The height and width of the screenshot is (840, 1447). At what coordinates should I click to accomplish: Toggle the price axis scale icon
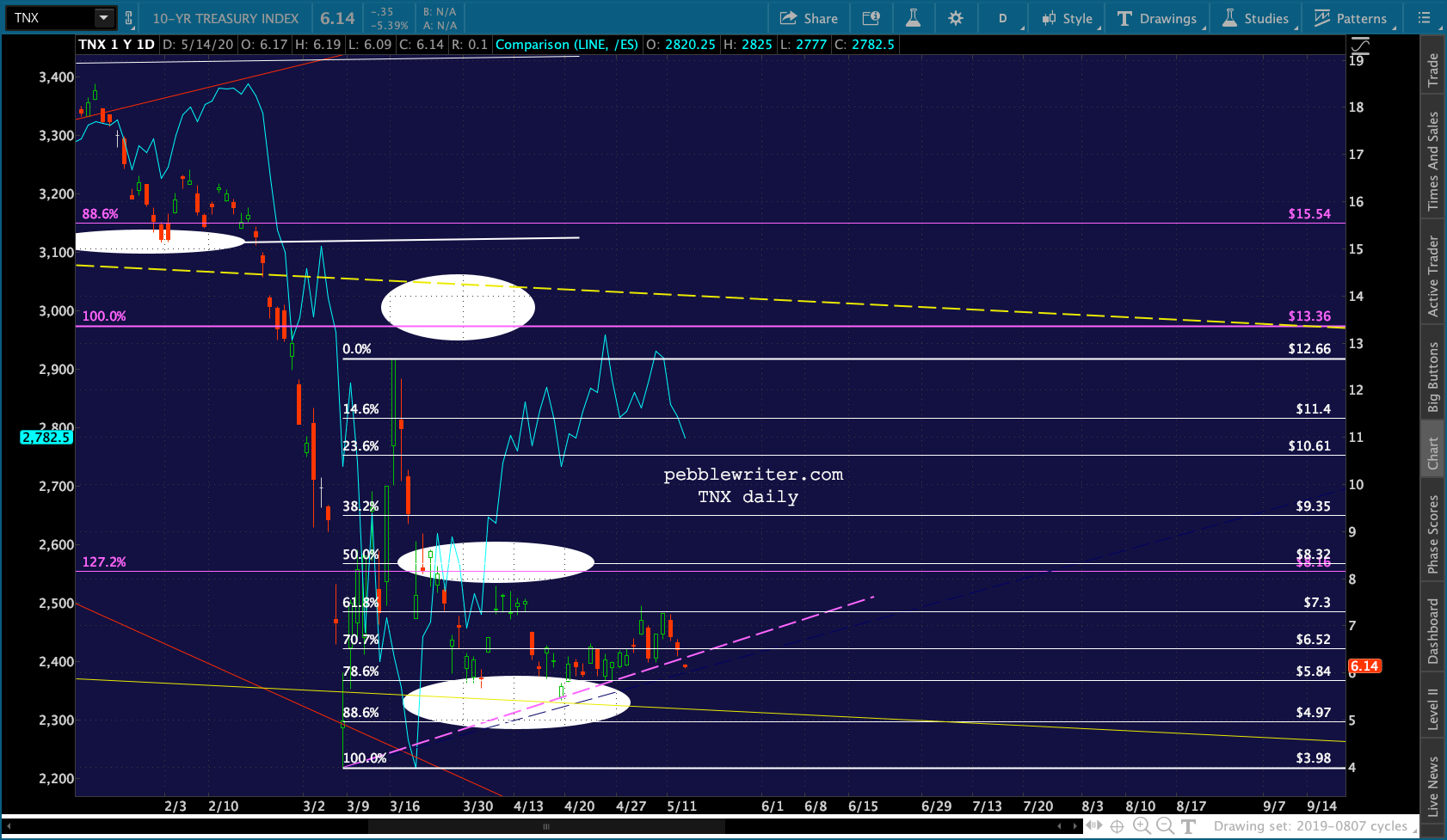pos(1359,45)
